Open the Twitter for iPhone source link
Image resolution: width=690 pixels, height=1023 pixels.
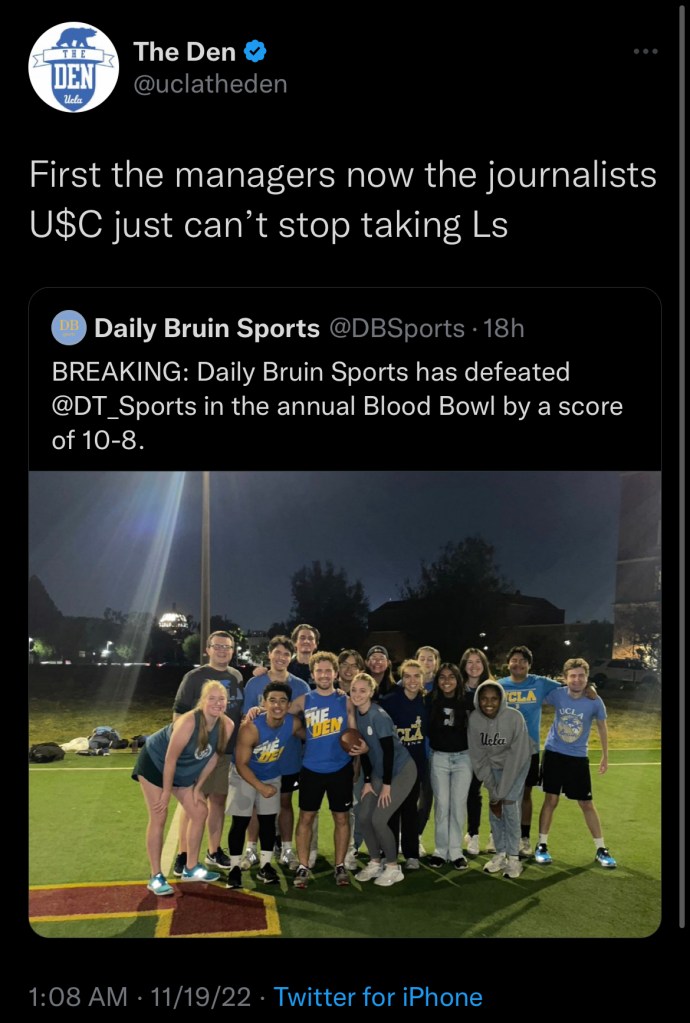coord(378,996)
